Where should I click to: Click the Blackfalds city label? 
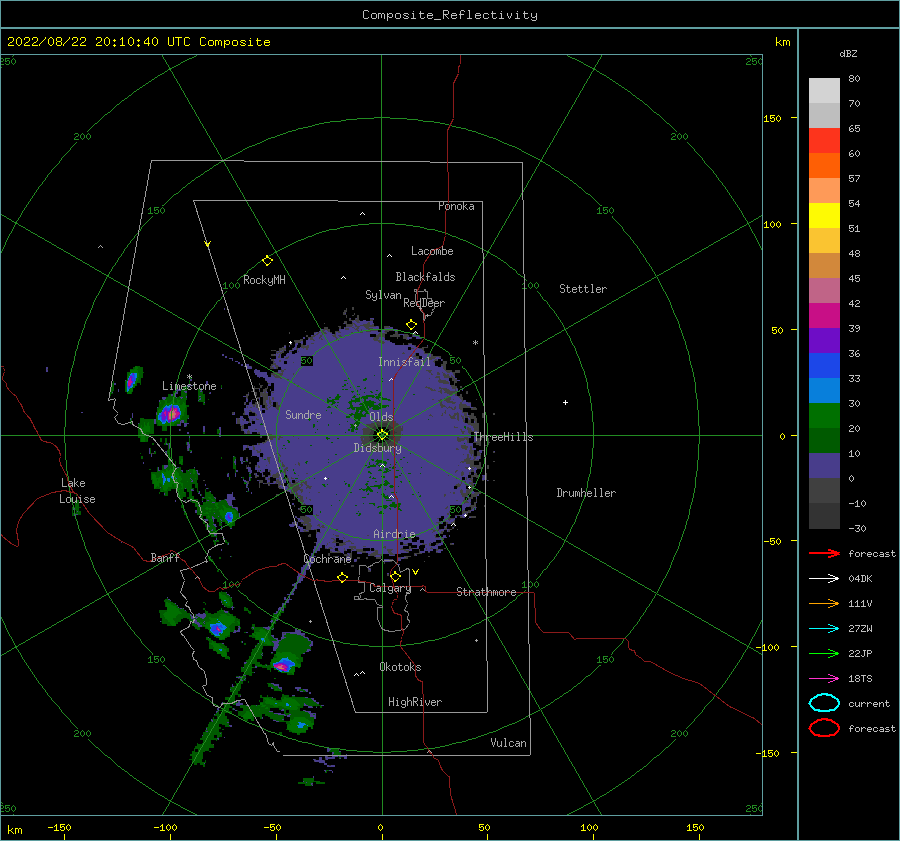(x=425, y=277)
